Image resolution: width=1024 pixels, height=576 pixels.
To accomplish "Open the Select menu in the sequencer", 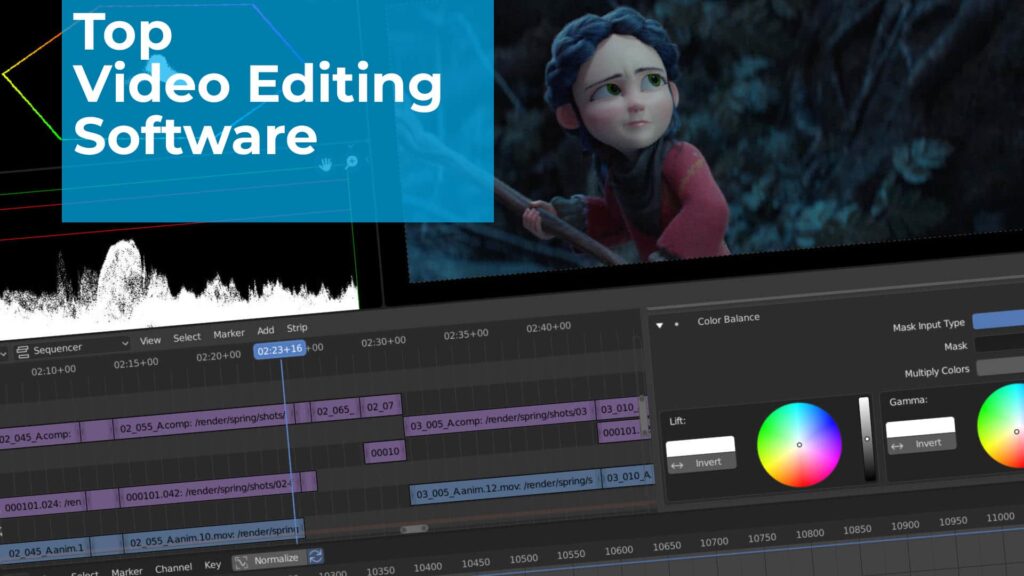I will pos(186,336).
